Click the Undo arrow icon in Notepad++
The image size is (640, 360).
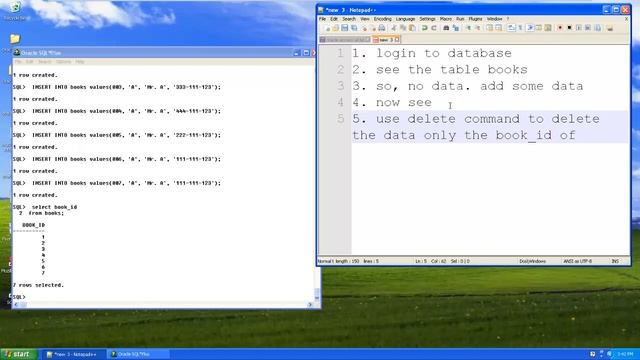424,28
